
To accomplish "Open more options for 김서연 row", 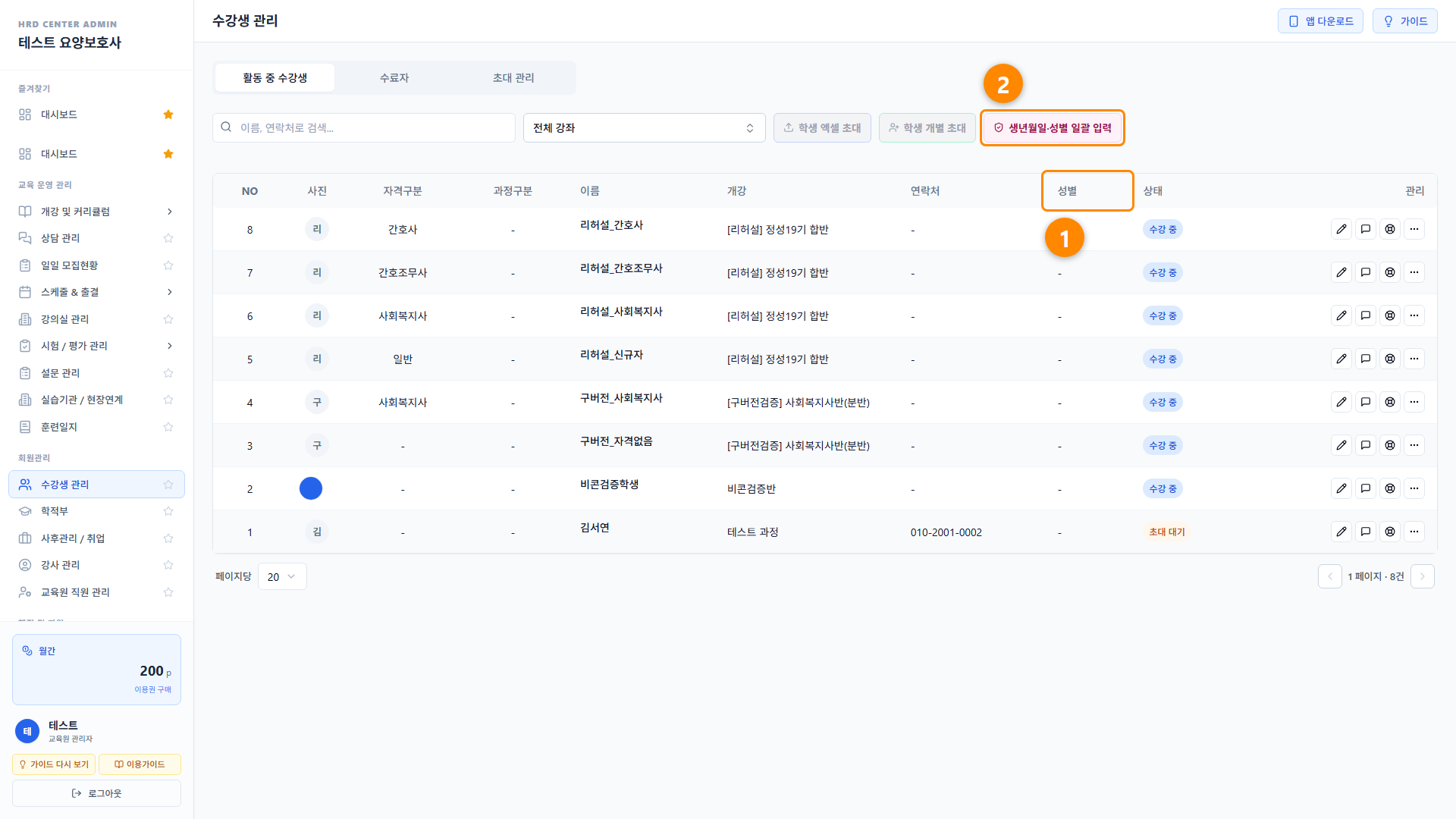I will (x=1414, y=532).
